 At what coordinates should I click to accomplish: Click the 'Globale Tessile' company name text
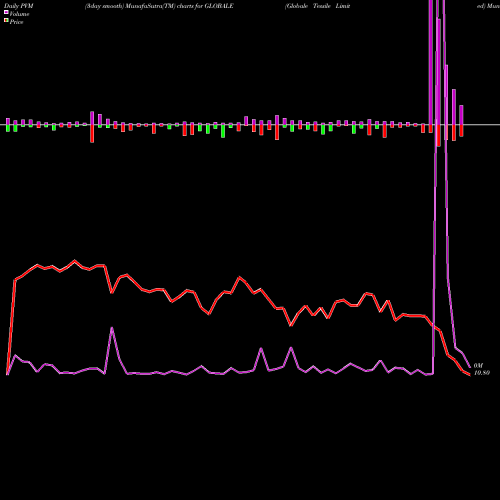(x=308, y=6)
